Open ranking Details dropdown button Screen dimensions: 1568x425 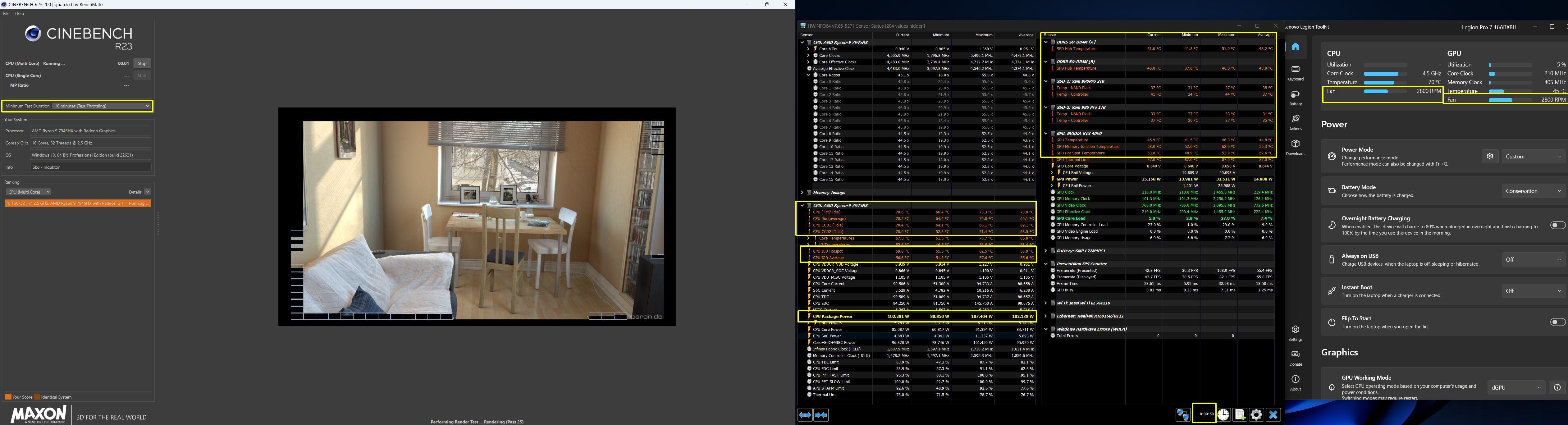pos(147,192)
